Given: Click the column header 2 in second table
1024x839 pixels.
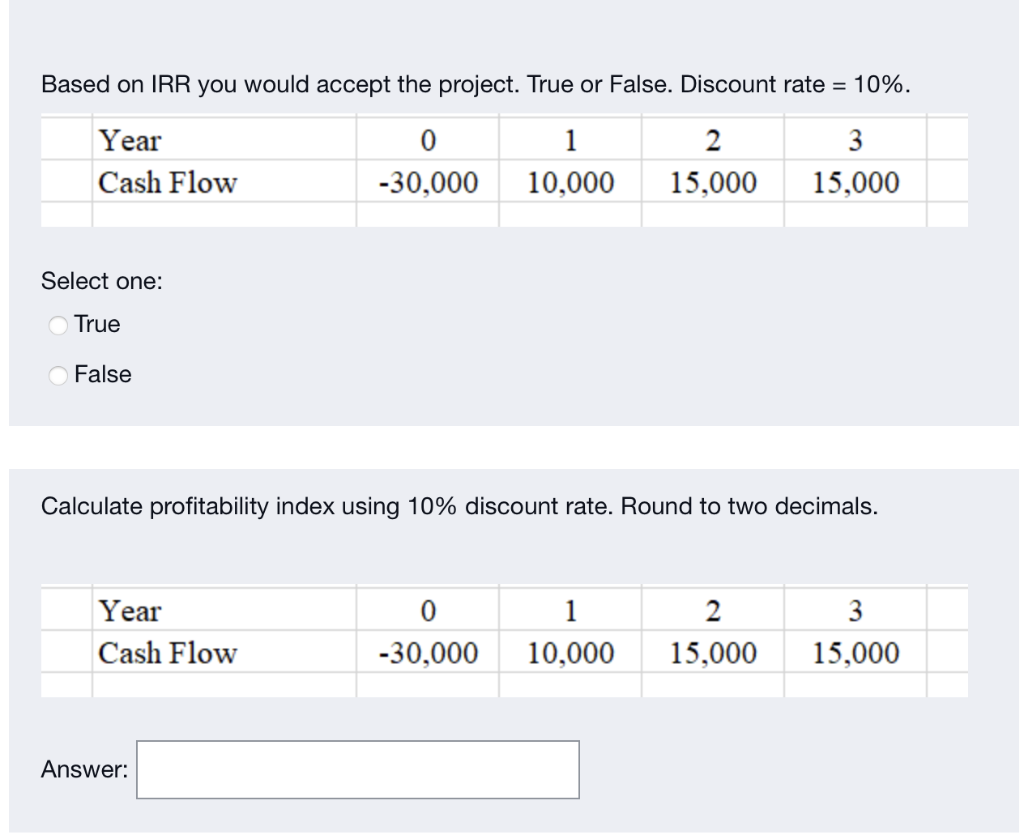Looking at the screenshot, I should click(x=712, y=611).
